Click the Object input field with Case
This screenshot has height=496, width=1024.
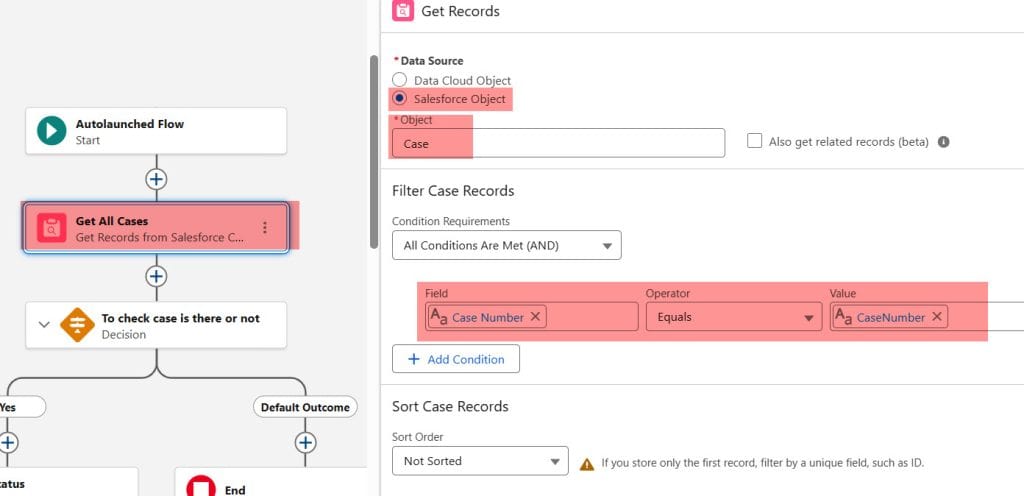point(558,143)
